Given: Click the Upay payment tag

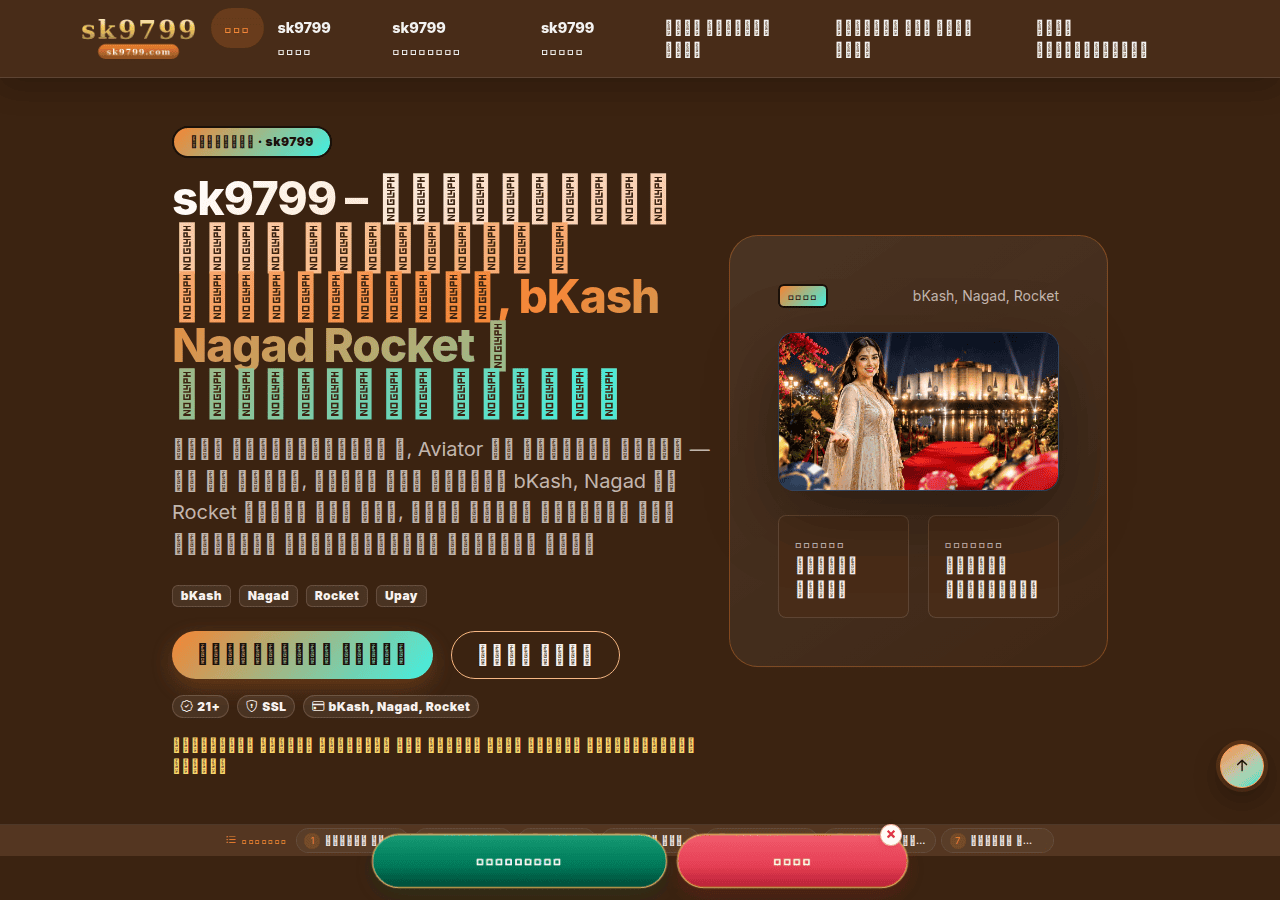Looking at the screenshot, I should [x=401, y=596].
